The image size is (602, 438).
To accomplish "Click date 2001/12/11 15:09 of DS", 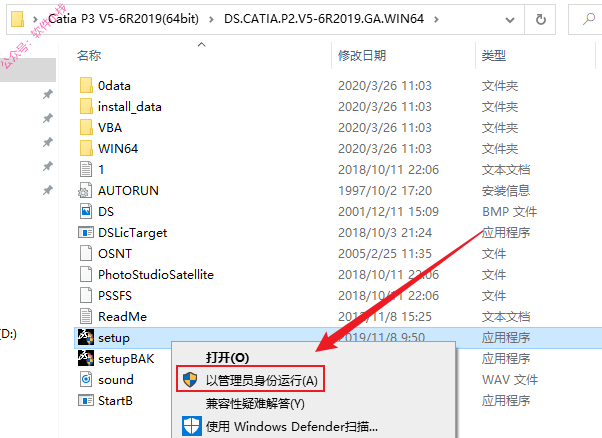I will pyautogui.click(x=388, y=212).
